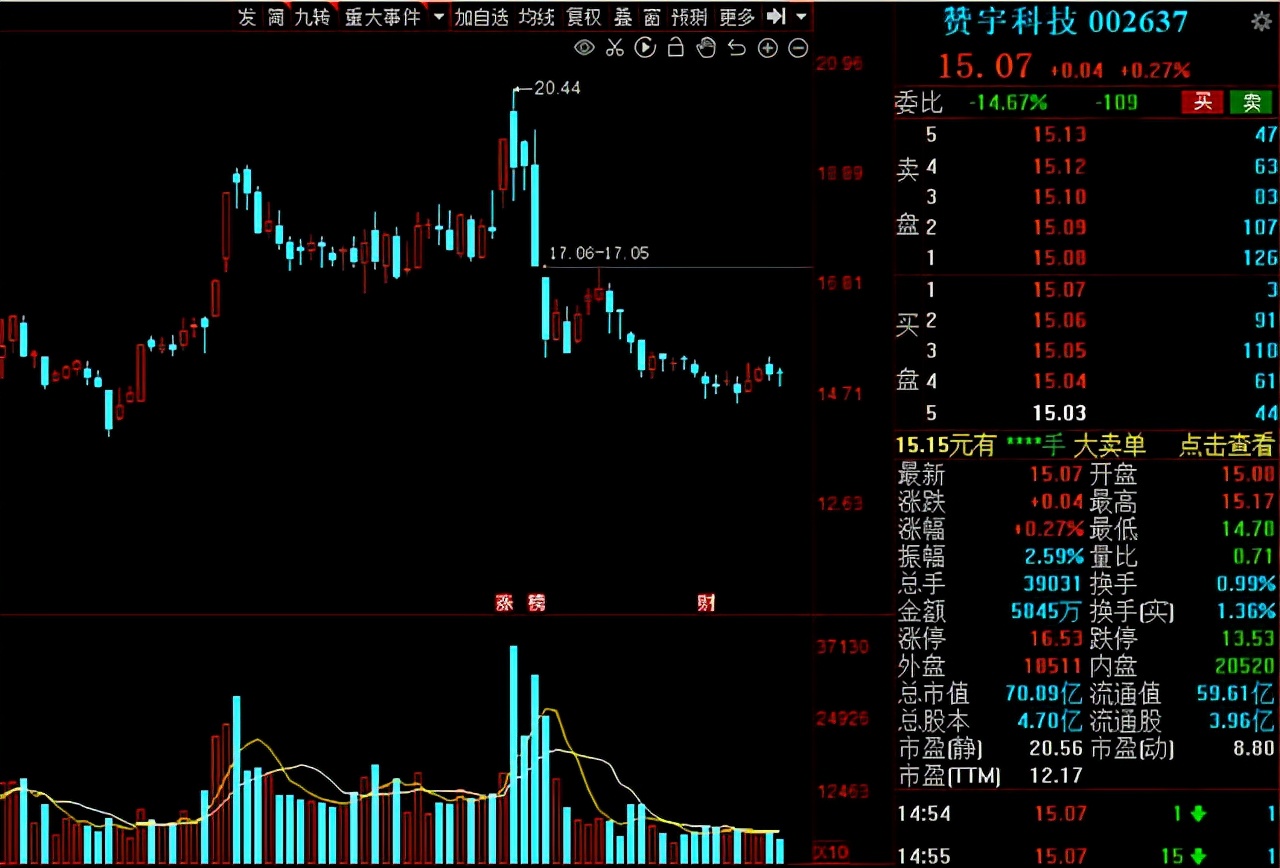Image resolution: width=1280 pixels, height=868 pixels.
Task: Toggle chart visibility with the eye icon
Action: pyautogui.click(x=585, y=47)
